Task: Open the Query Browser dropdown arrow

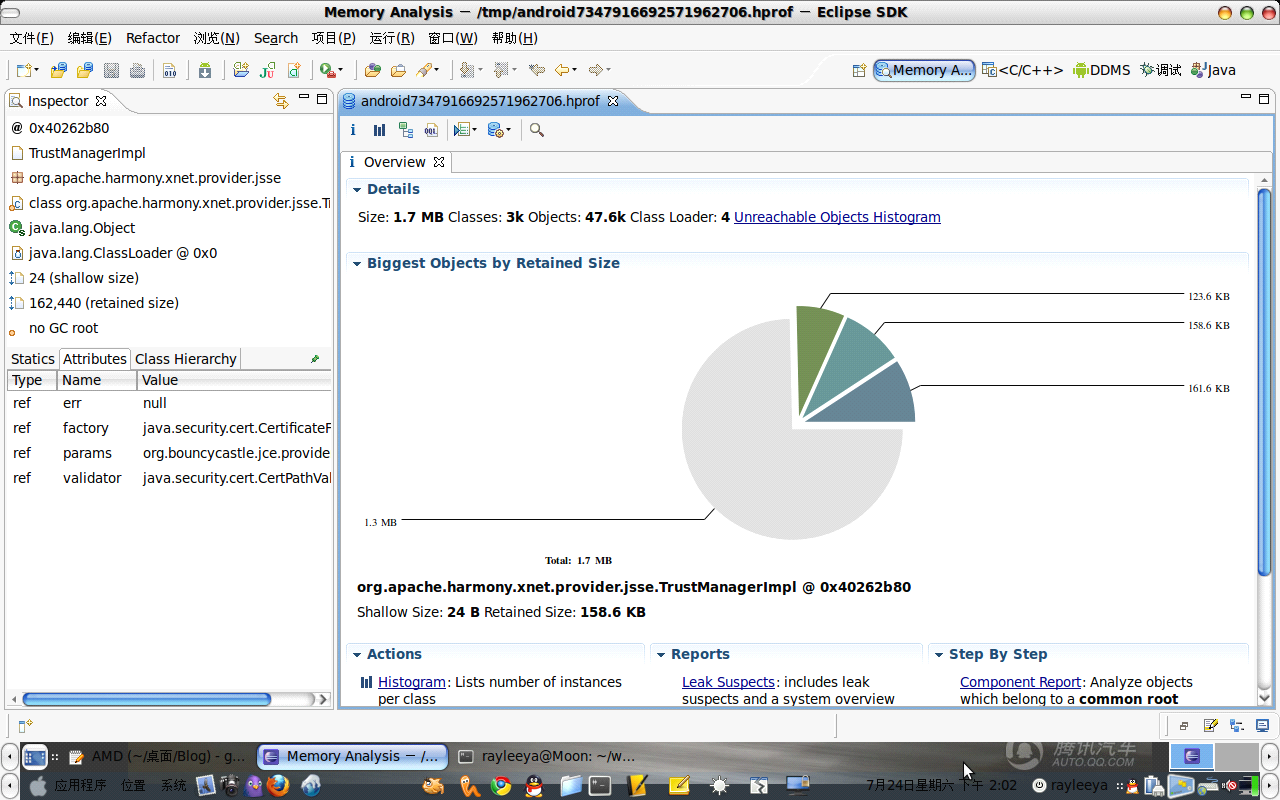Action: (x=474, y=130)
